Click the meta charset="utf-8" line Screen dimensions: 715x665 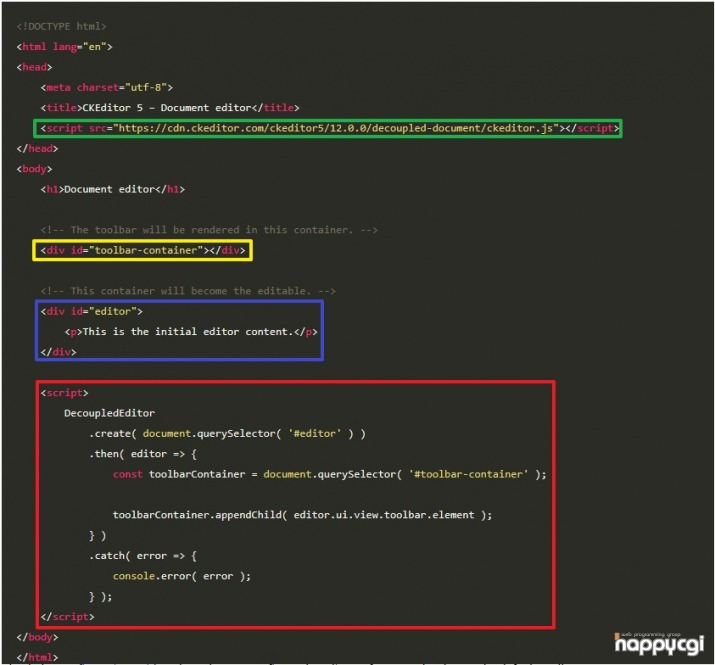pyautogui.click(x=107, y=87)
